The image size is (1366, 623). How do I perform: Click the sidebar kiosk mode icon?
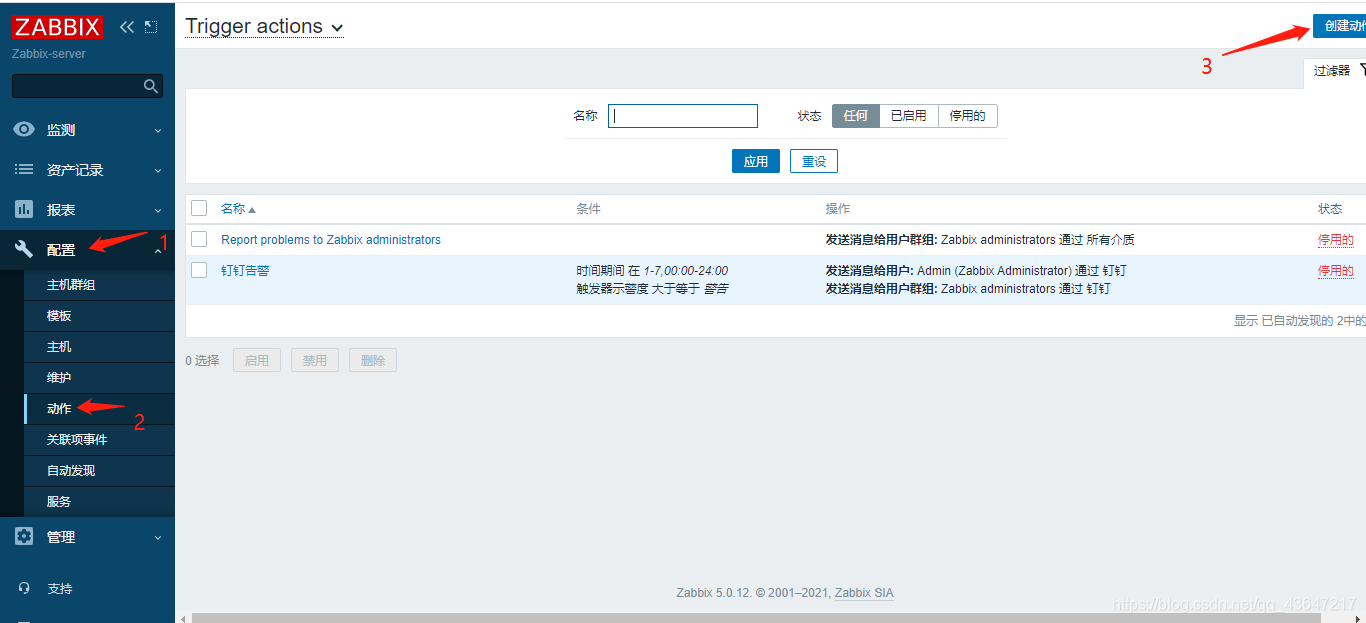(x=151, y=27)
